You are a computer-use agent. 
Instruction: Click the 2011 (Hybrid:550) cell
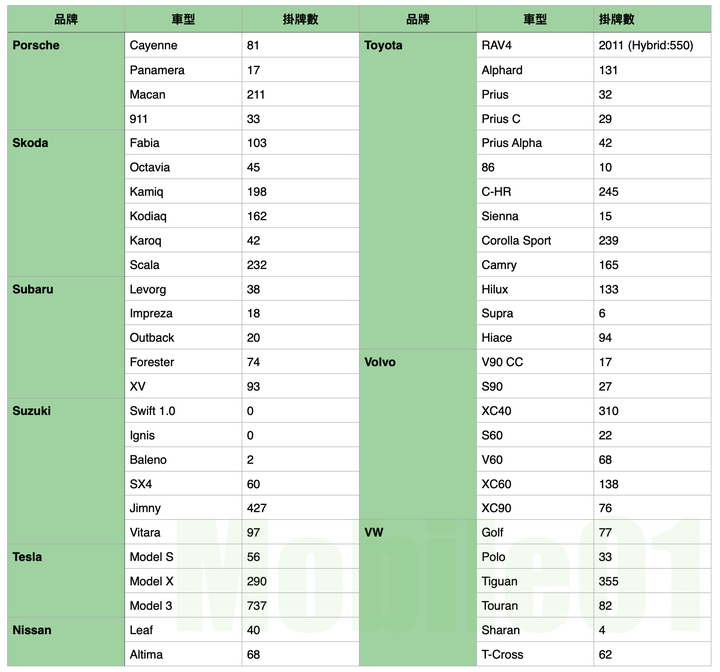tap(652, 45)
